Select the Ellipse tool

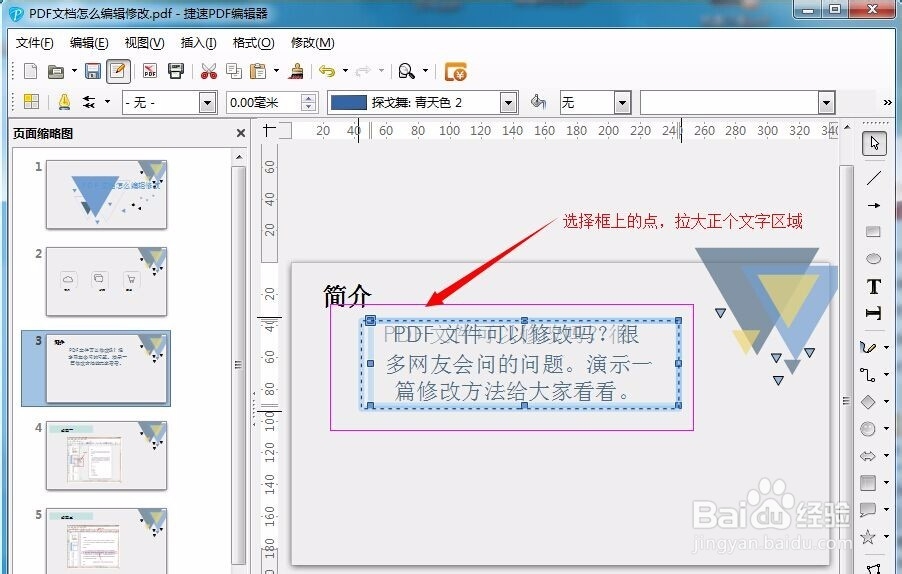click(873, 259)
